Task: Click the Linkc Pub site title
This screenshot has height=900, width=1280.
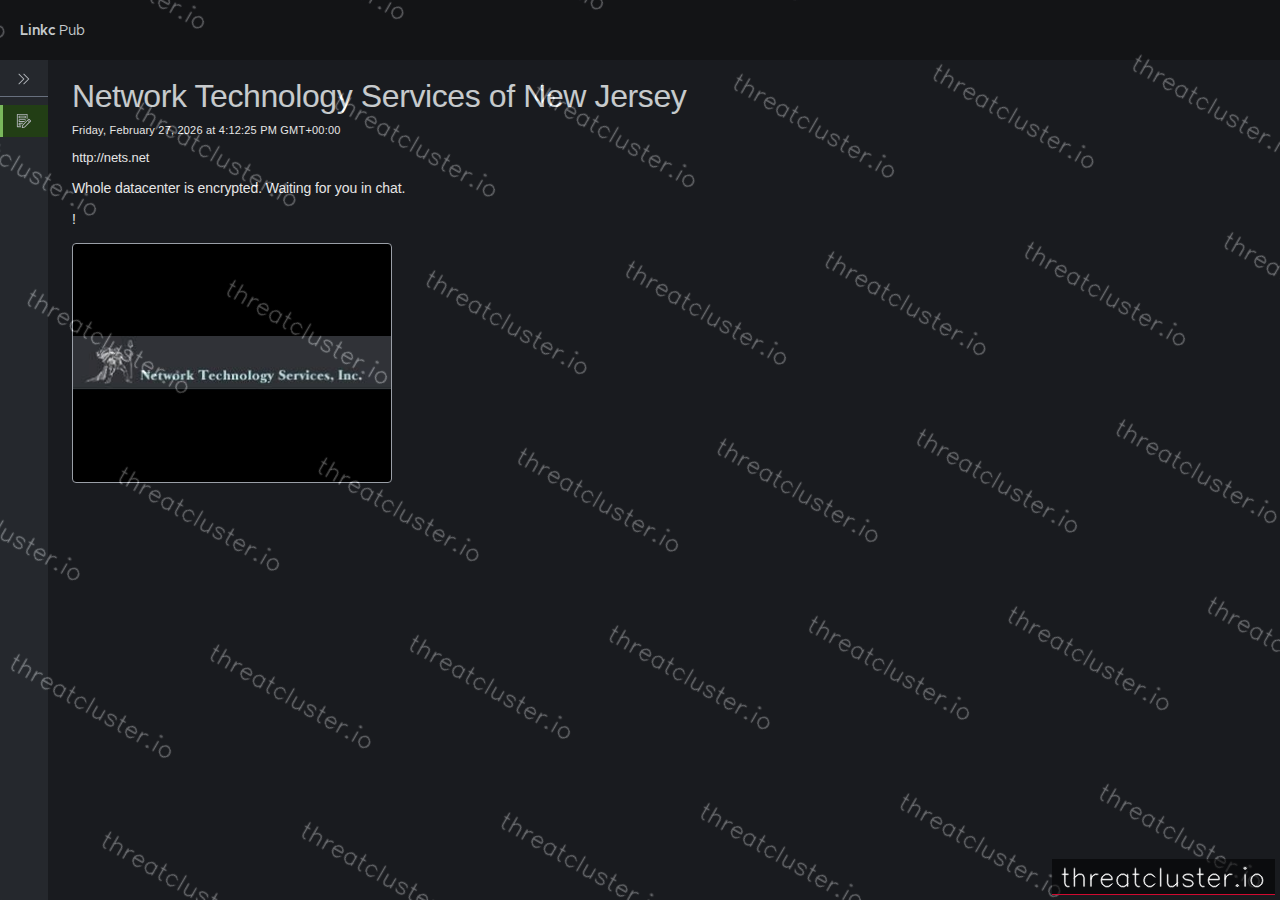Action: click(x=52, y=30)
